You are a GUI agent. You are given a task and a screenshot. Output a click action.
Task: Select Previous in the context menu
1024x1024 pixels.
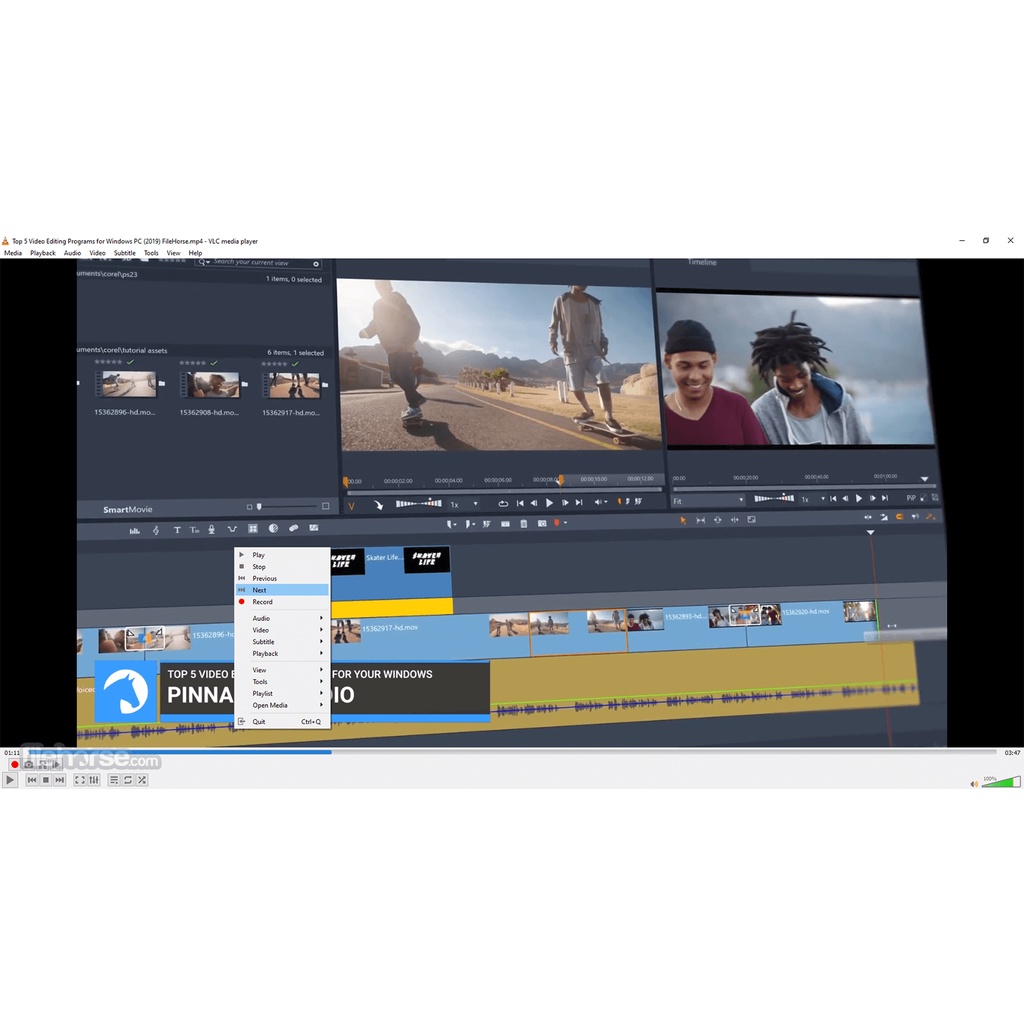[282, 579]
